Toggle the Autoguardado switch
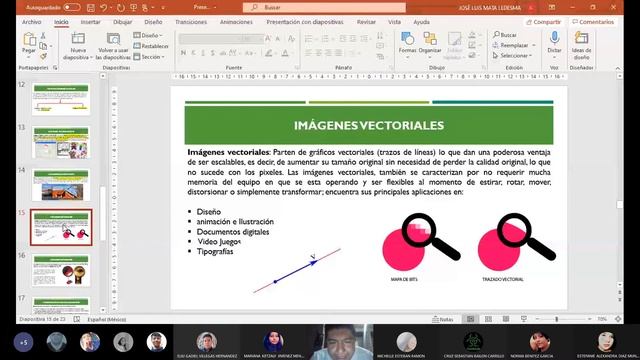The height and width of the screenshot is (360, 640). (x=72, y=7)
